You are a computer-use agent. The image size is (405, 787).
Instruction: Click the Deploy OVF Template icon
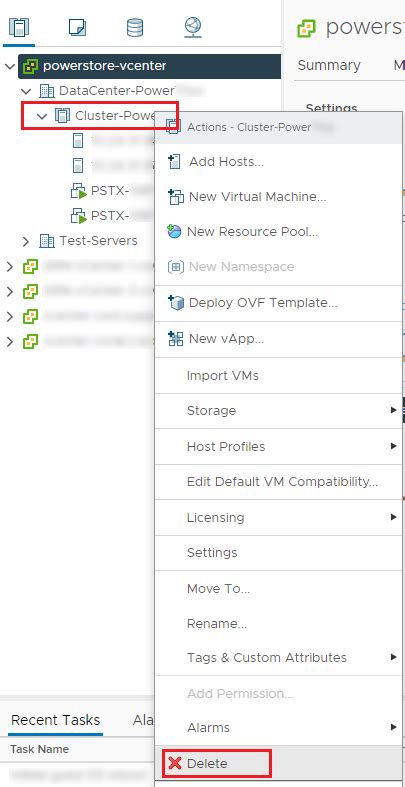pos(176,303)
